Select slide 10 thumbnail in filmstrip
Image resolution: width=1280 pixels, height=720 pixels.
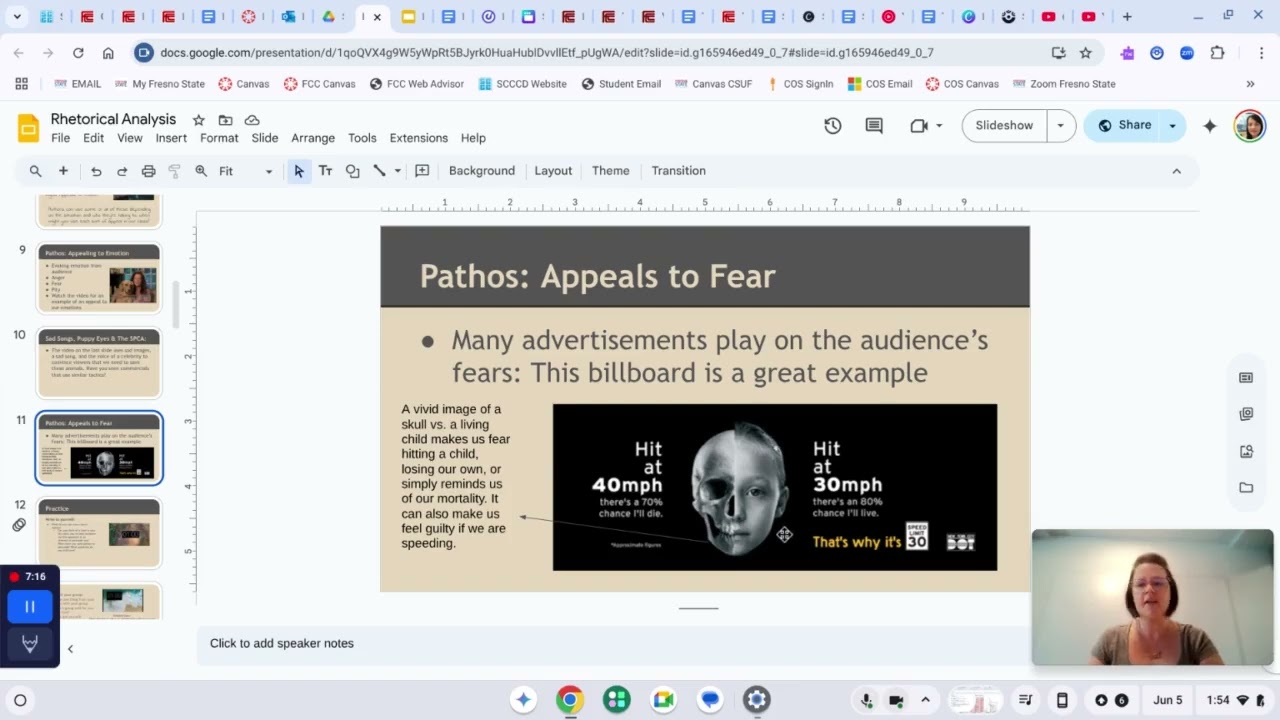99,363
